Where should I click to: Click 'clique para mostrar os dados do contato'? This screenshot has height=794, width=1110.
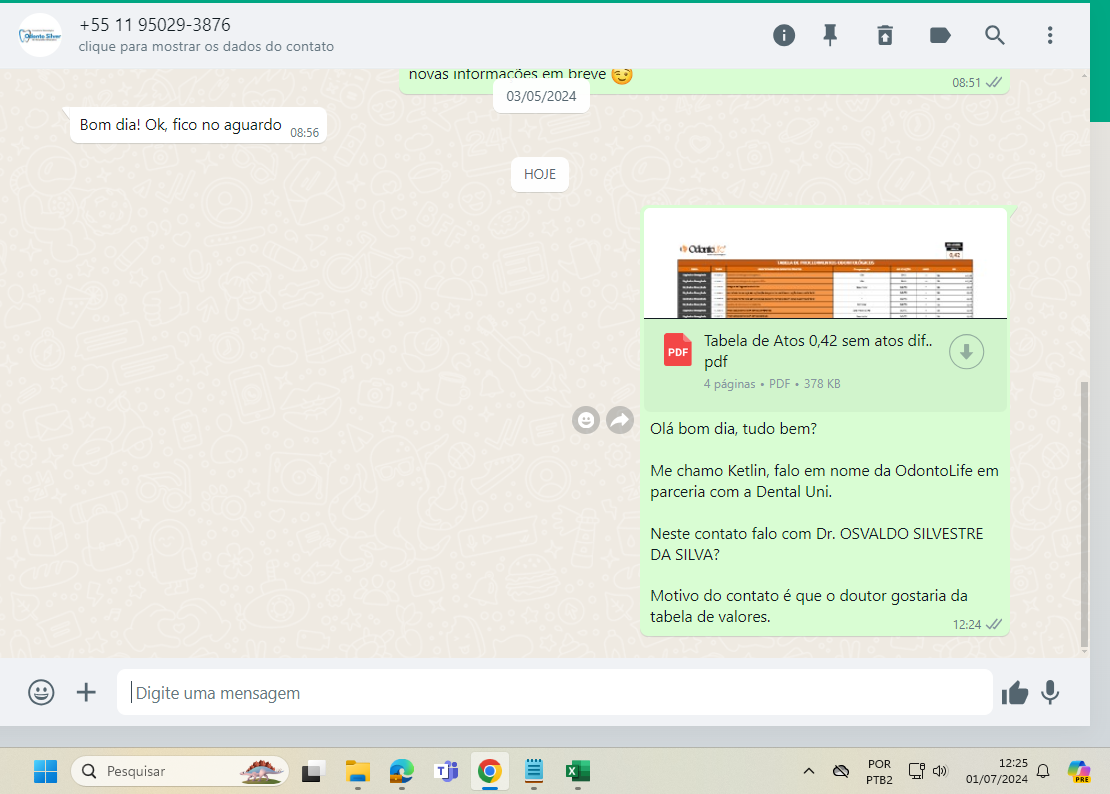[206, 47]
